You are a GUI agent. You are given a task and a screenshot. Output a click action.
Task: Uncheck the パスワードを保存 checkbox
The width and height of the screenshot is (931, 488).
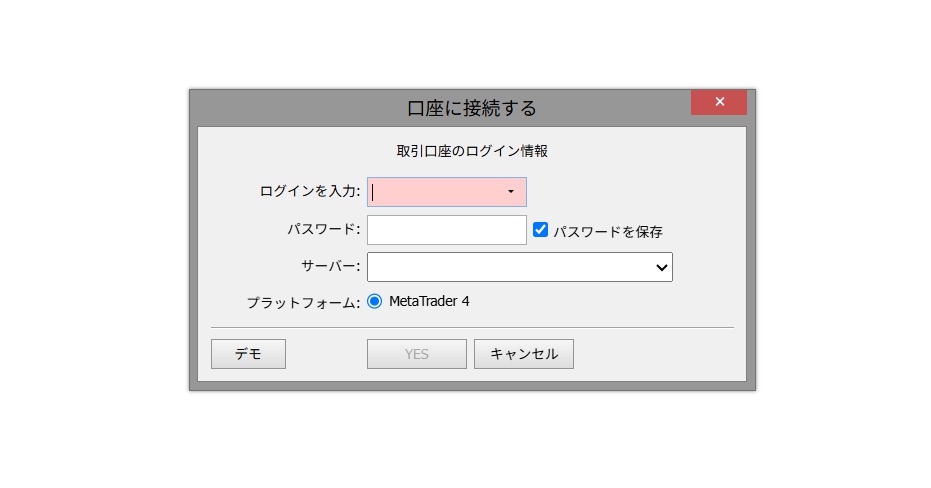540,230
